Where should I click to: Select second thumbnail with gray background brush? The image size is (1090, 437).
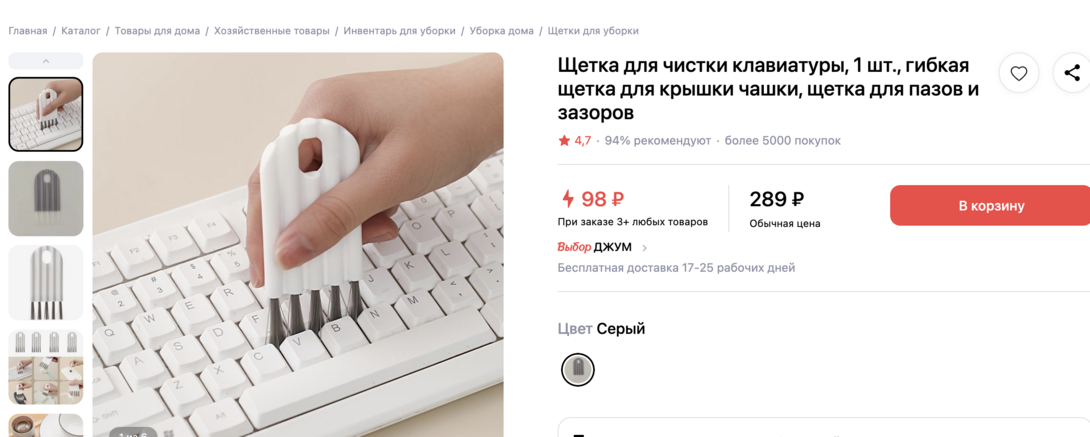click(46, 199)
